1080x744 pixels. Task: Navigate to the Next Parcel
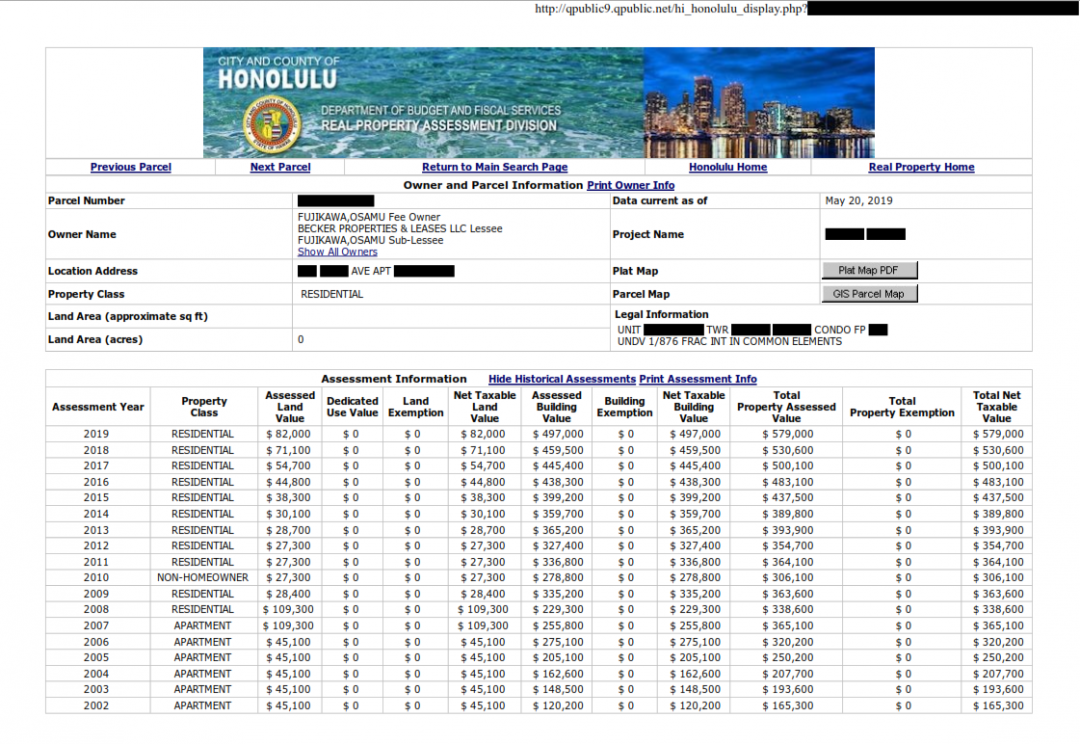pos(279,167)
